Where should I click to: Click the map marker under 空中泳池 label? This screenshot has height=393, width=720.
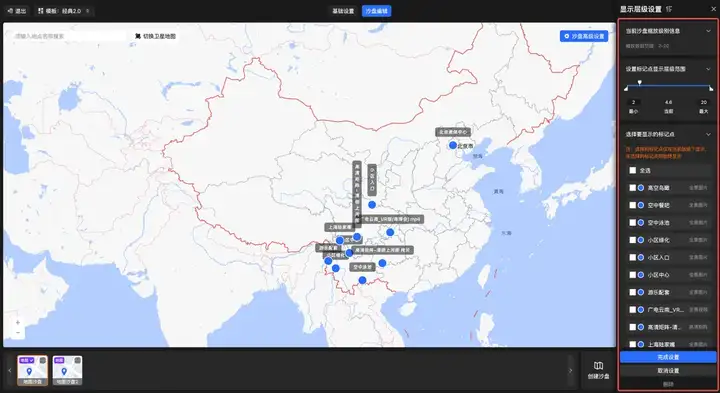362,280
